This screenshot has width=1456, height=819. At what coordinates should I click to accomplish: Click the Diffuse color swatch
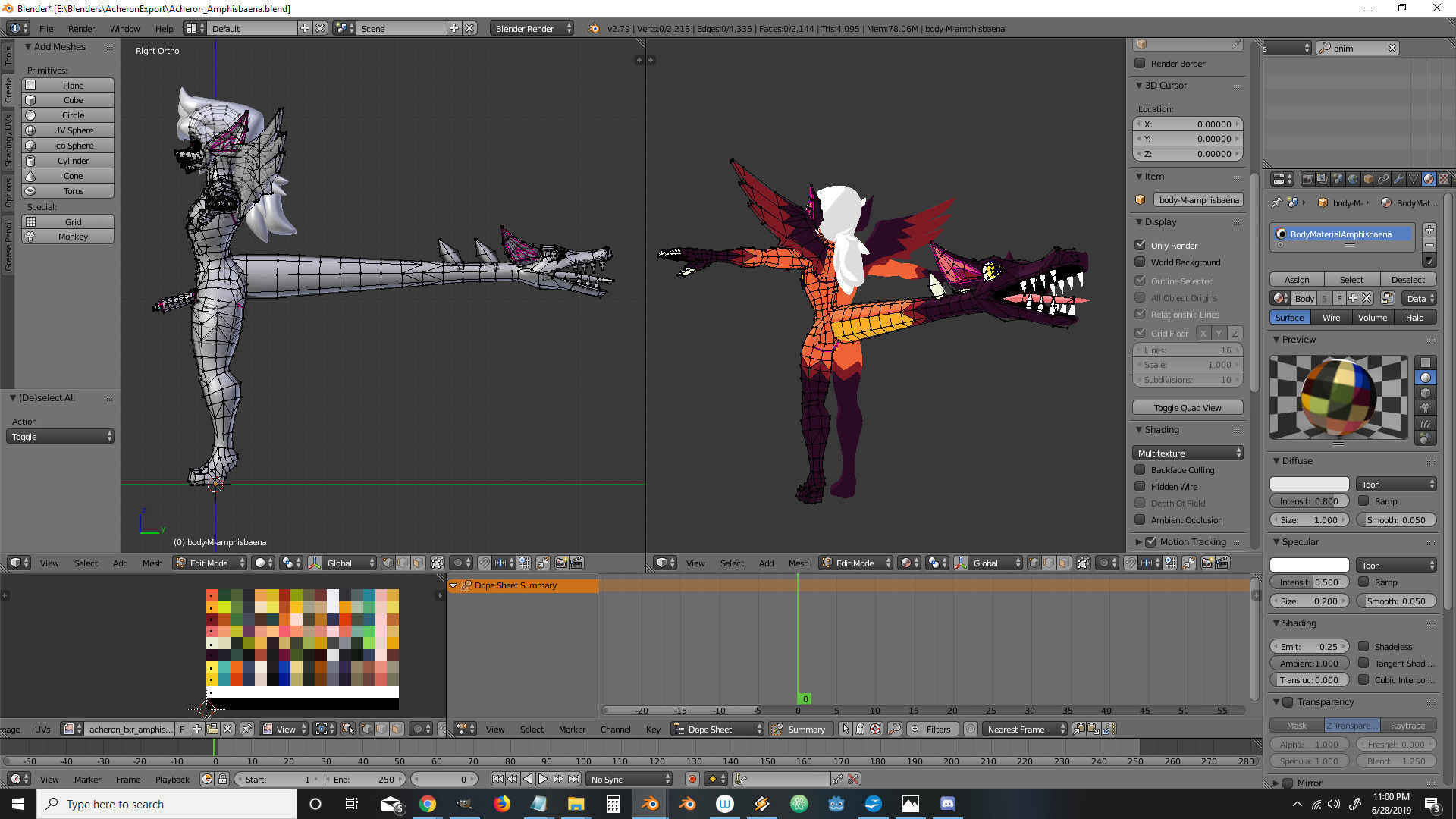1310,484
